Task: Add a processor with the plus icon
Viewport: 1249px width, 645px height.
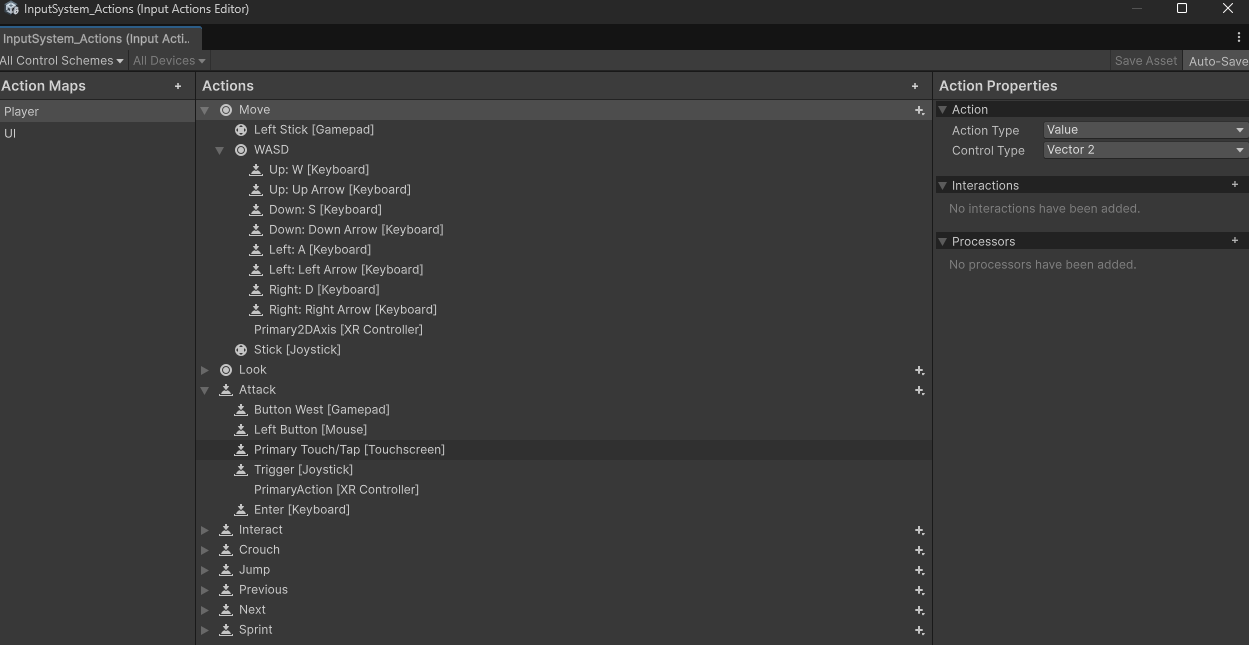Action: [1234, 241]
